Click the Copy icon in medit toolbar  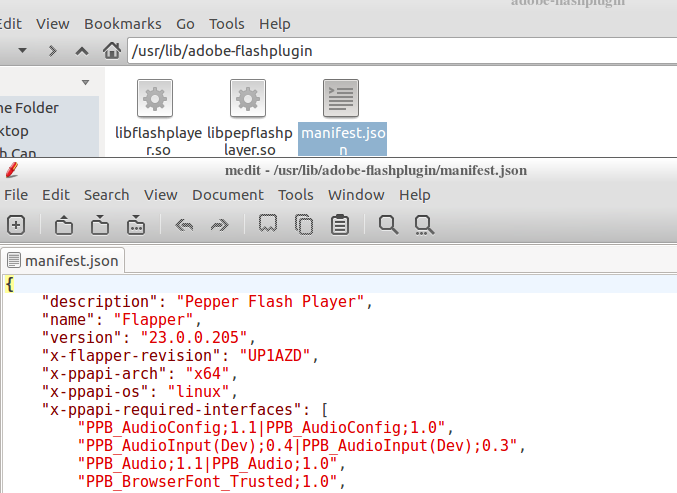304,225
